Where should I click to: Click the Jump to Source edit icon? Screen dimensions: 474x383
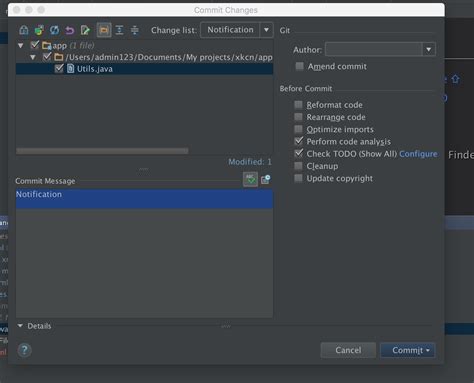coord(85,30)
